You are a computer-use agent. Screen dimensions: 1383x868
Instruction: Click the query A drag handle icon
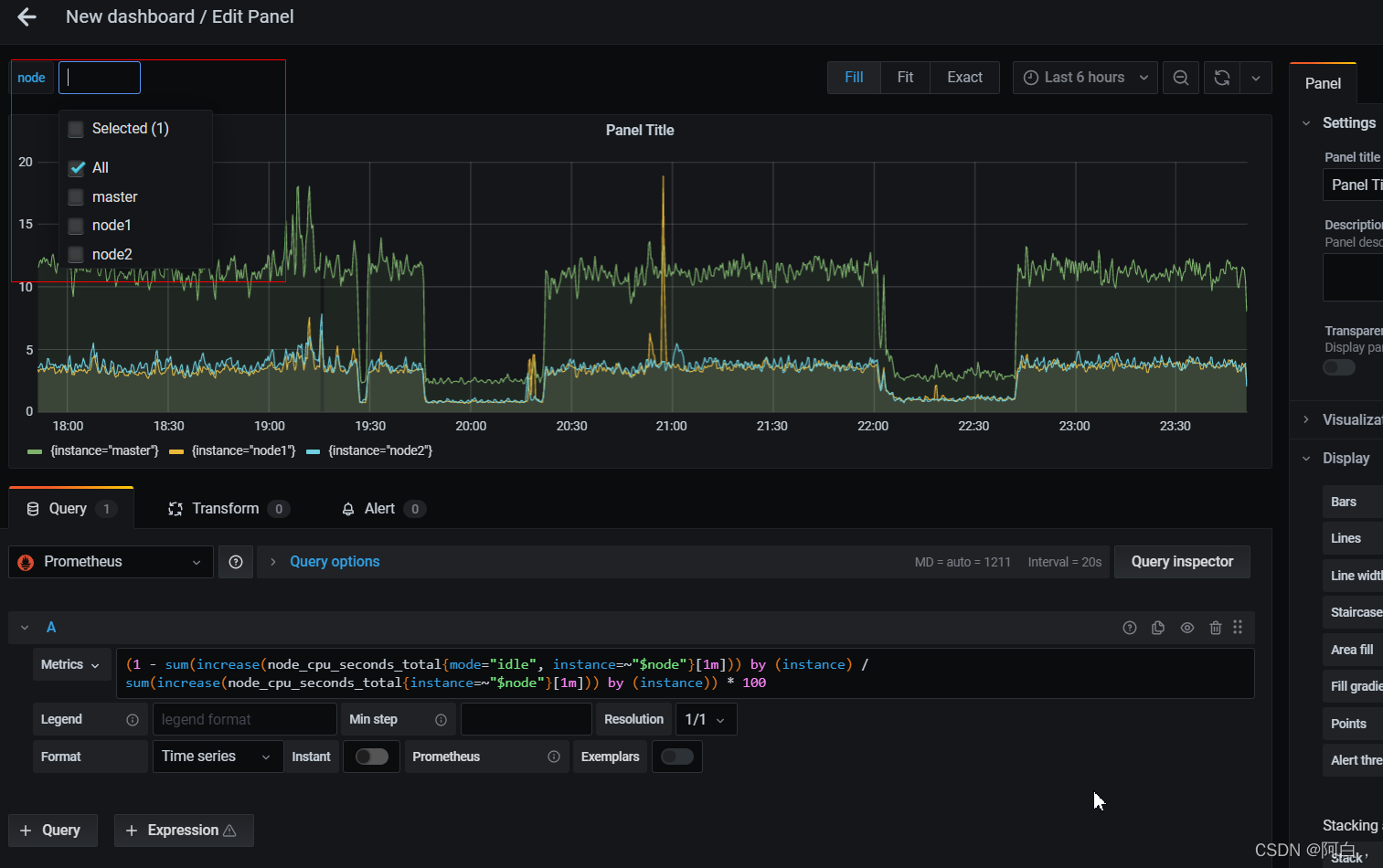coord(1238,627)
